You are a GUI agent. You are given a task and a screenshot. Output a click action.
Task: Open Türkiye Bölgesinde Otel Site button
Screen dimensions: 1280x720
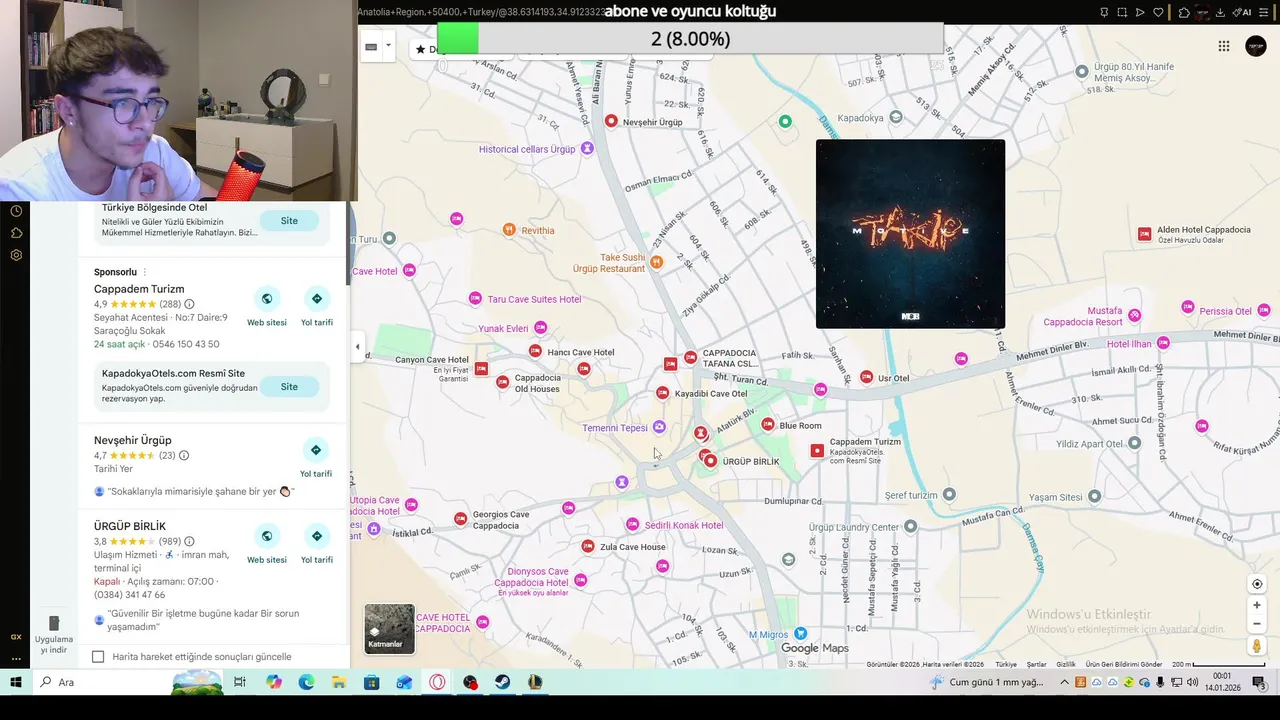[x=289, y=221]
